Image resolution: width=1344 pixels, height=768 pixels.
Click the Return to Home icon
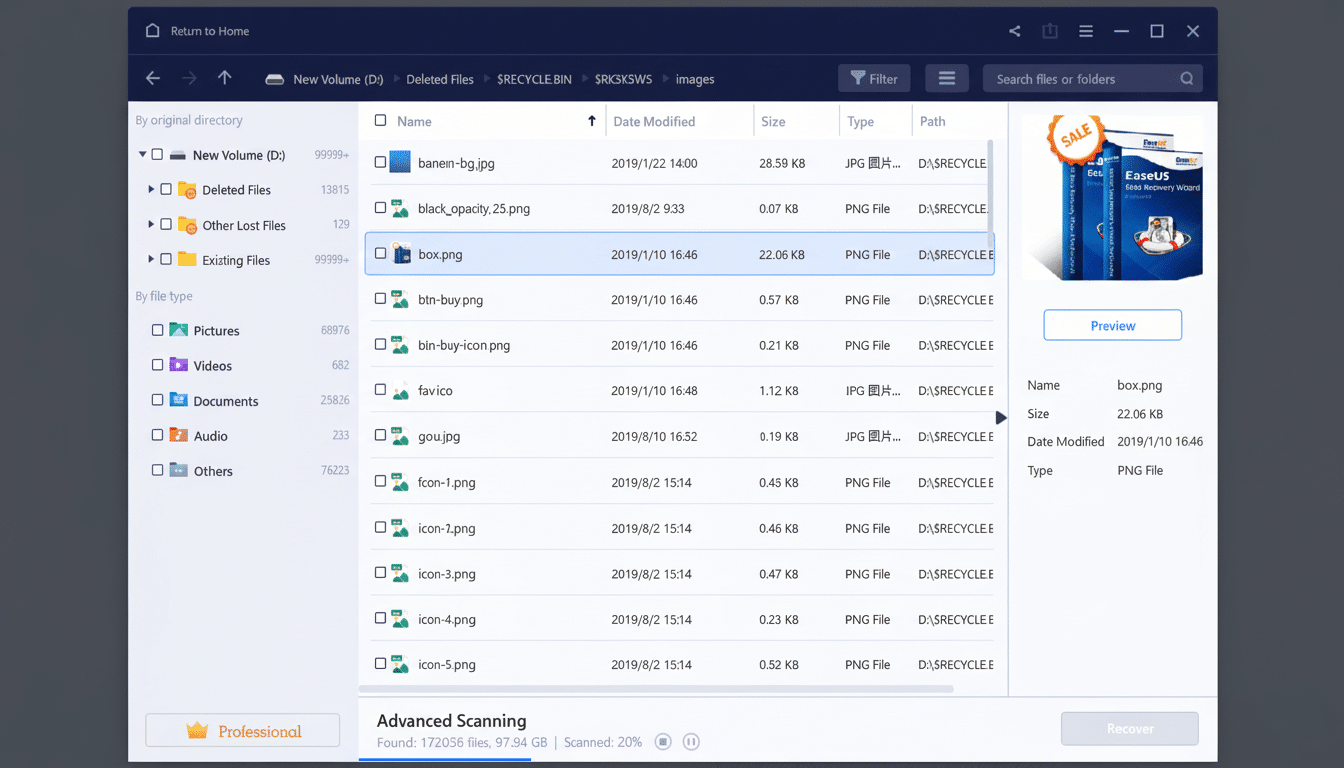pos(152,31)
